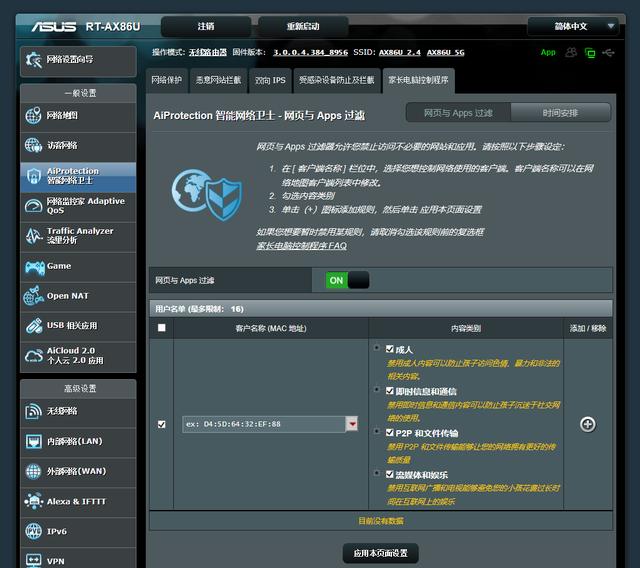Viewport: 640px width, 568px height.
Task: Click the add rule plus icon
Action: point(587,424)
